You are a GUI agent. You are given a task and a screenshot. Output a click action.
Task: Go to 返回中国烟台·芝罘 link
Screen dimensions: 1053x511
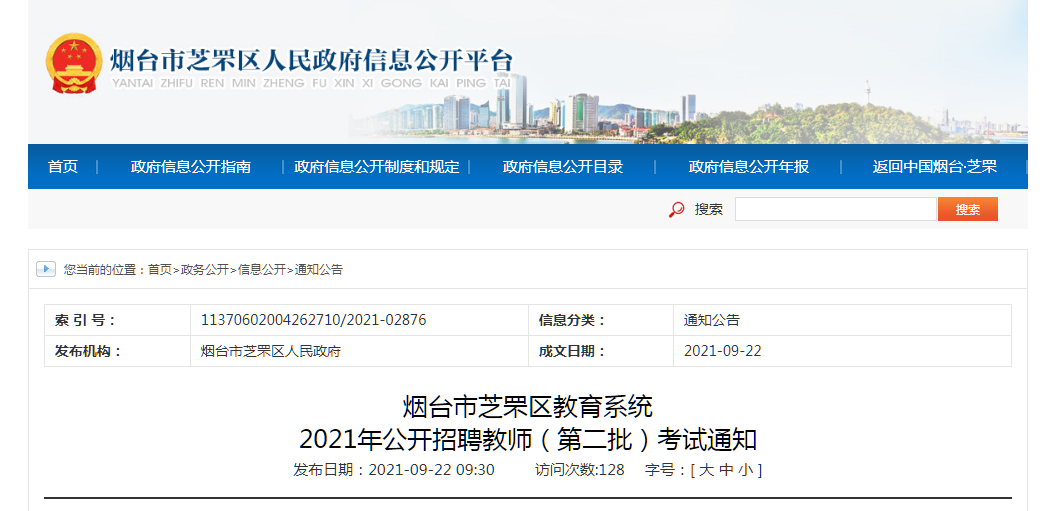(935, 167)
